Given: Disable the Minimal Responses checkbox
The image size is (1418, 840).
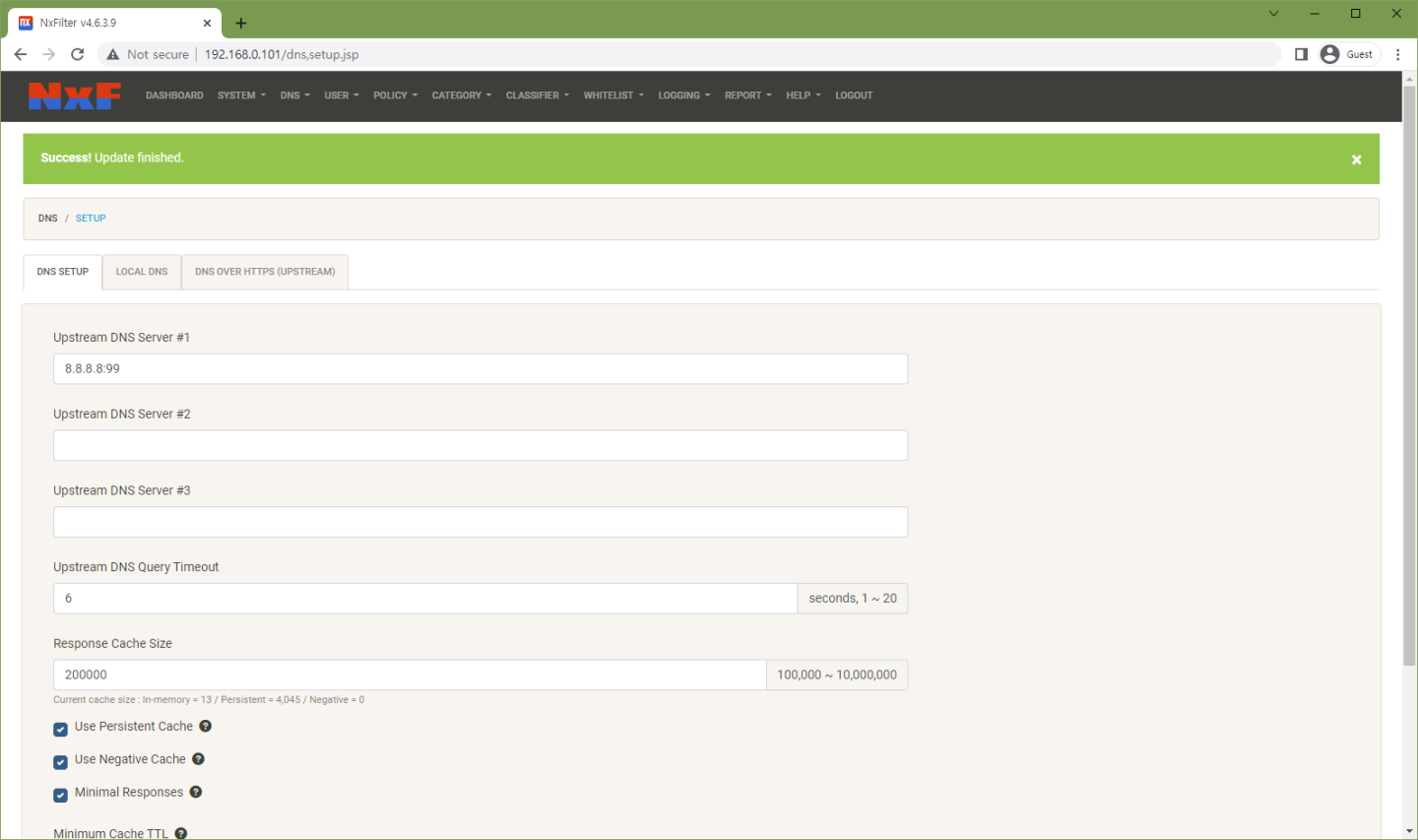Looking at the screenshot, I should 60,794.
